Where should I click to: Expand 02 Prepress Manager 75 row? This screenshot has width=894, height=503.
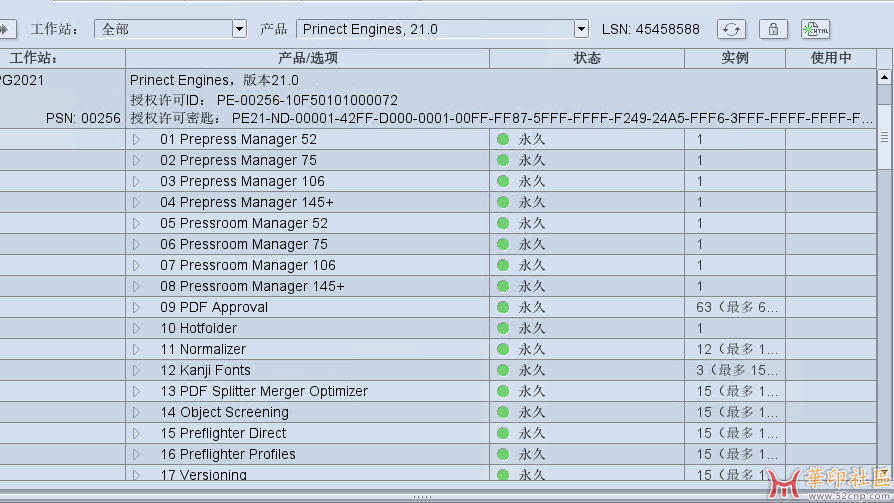[136, 160]
